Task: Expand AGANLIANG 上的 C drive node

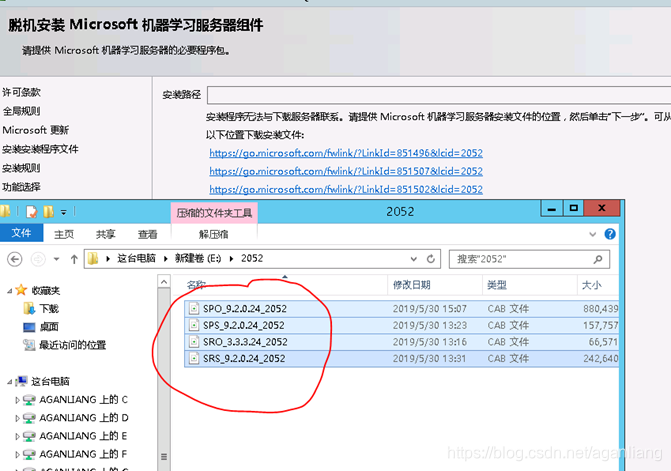Action: 17,400
